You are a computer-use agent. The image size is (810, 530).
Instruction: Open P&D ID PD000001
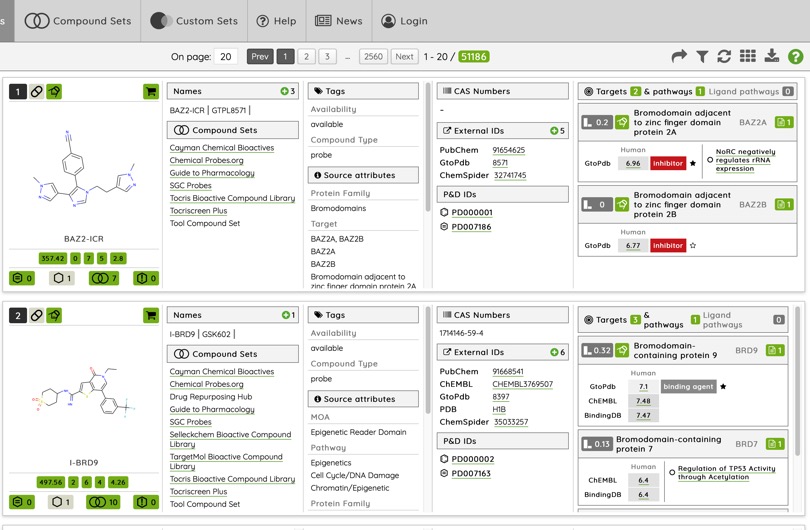pyautogui.click(x=472, y=212)
